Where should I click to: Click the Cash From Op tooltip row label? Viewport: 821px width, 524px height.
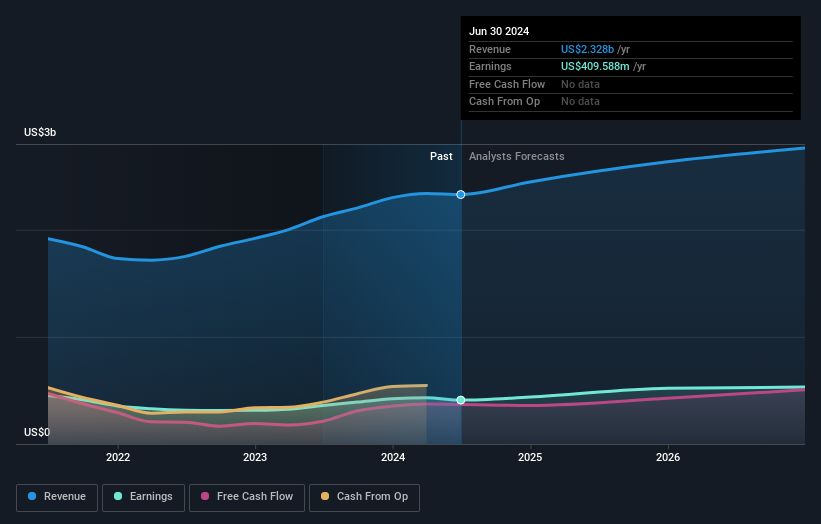[504, 102]
